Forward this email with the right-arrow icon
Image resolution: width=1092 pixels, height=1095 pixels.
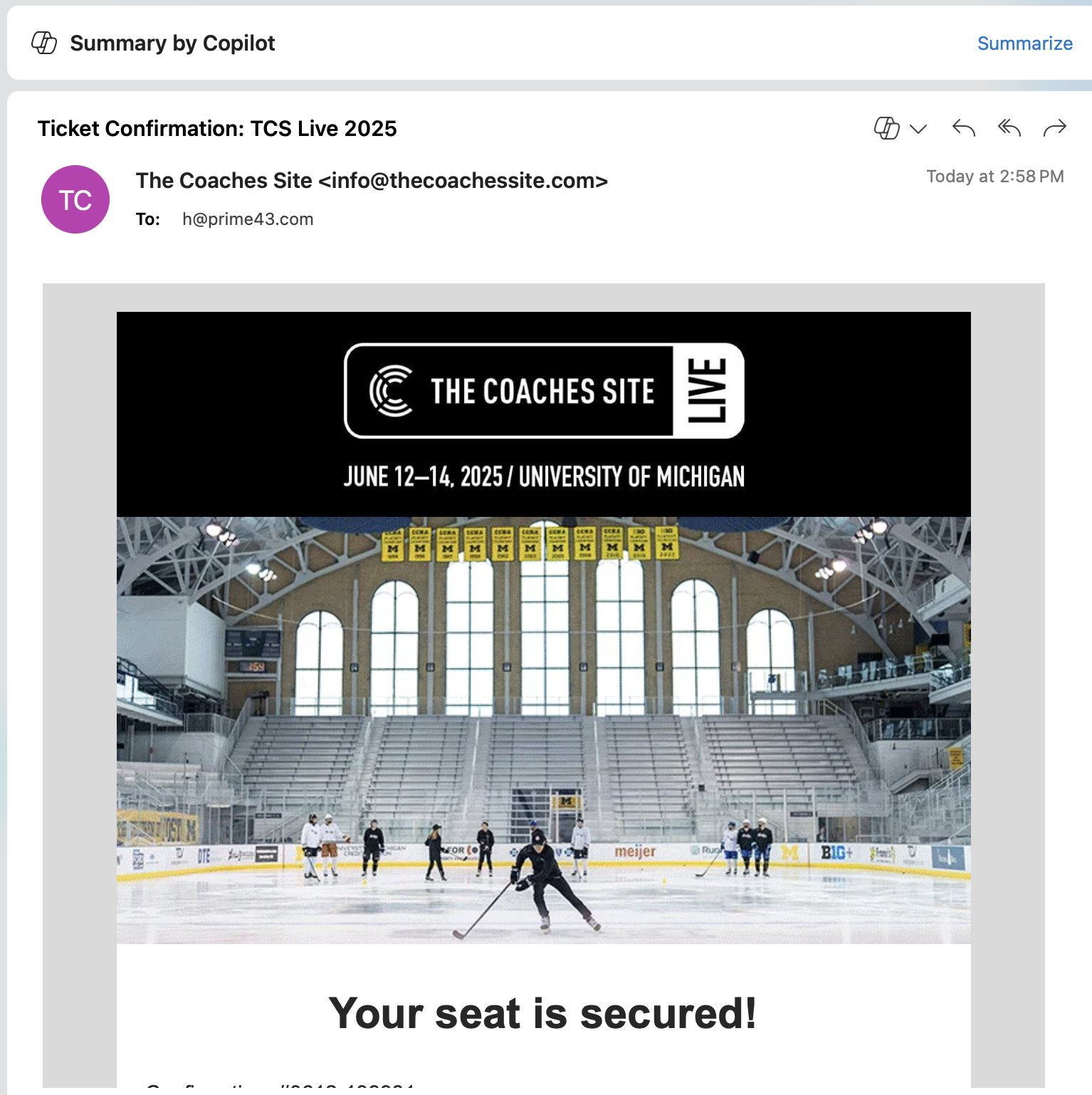click(1054, 128)
